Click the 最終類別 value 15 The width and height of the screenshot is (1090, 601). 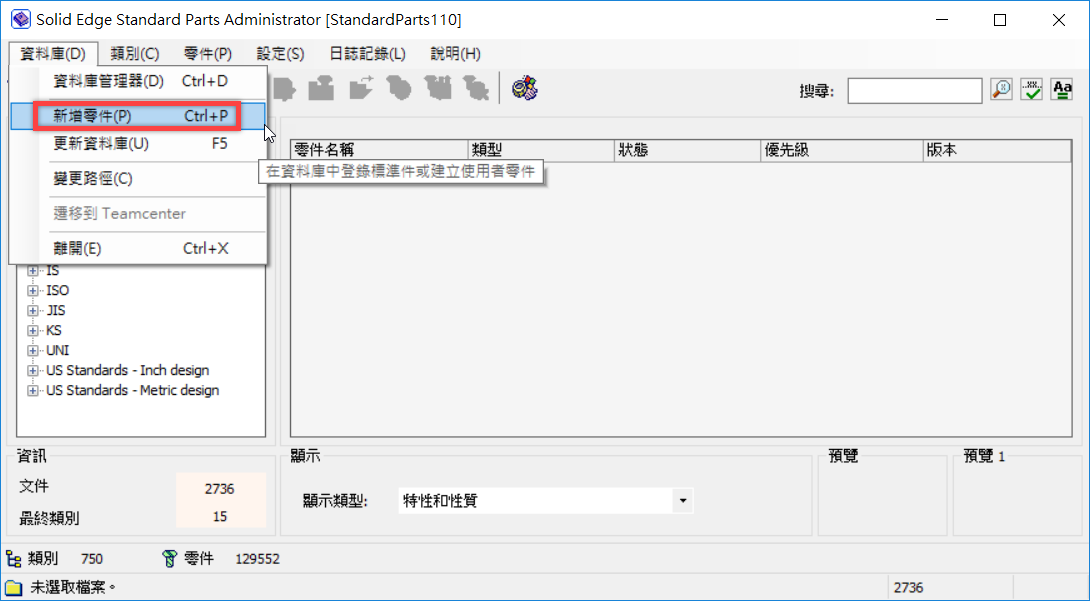(220, 517)
